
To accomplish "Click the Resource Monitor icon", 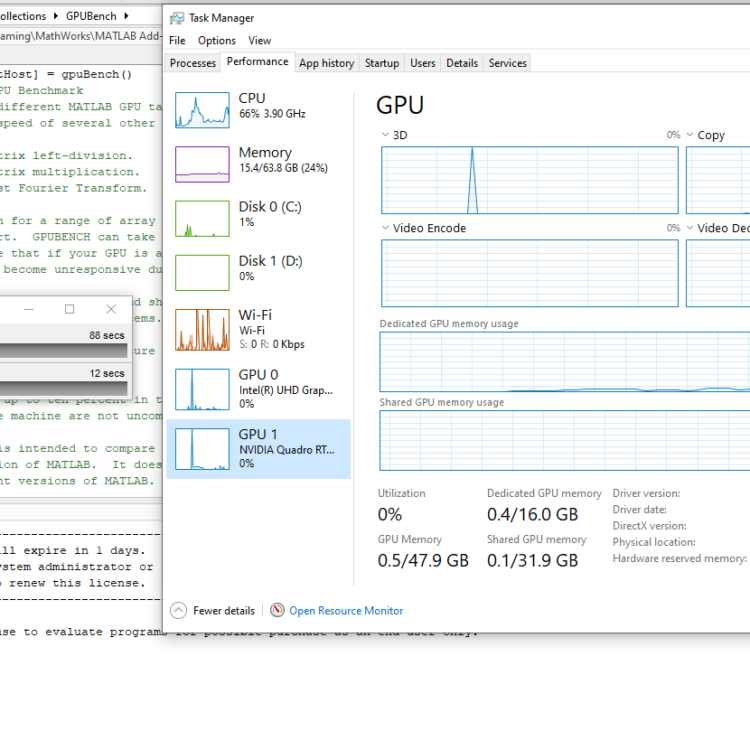I will click(x=278, y=610).
